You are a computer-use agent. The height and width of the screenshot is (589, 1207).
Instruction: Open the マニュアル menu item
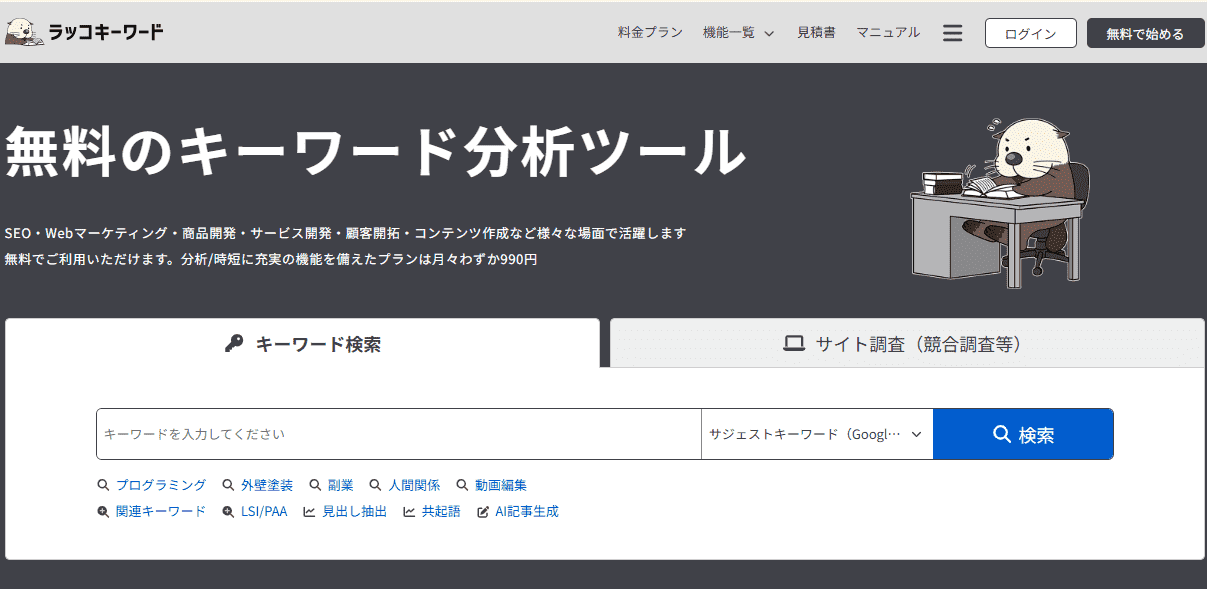[887, 33]
